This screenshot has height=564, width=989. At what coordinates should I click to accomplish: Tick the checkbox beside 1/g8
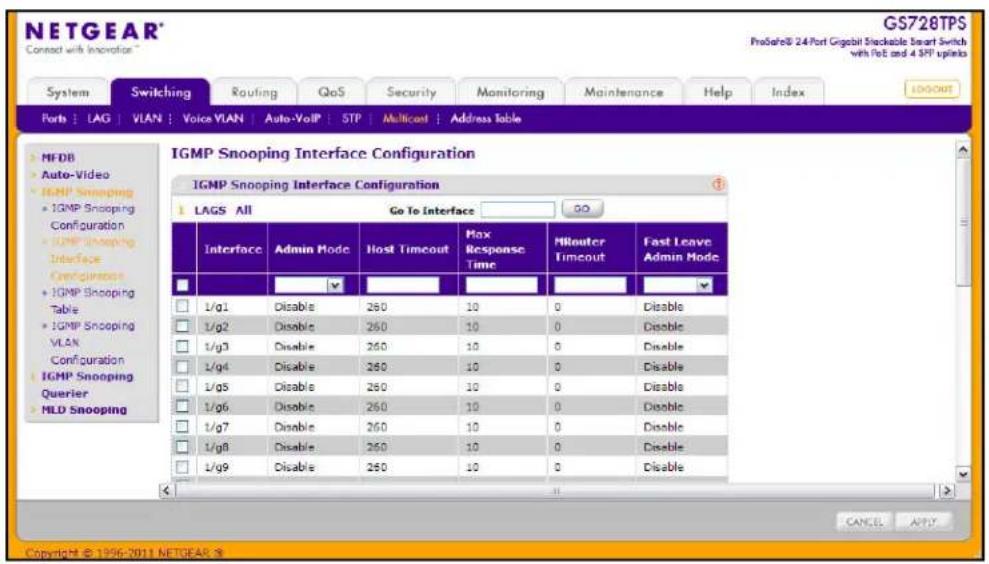pyautogui.click(x=182, y=447)
